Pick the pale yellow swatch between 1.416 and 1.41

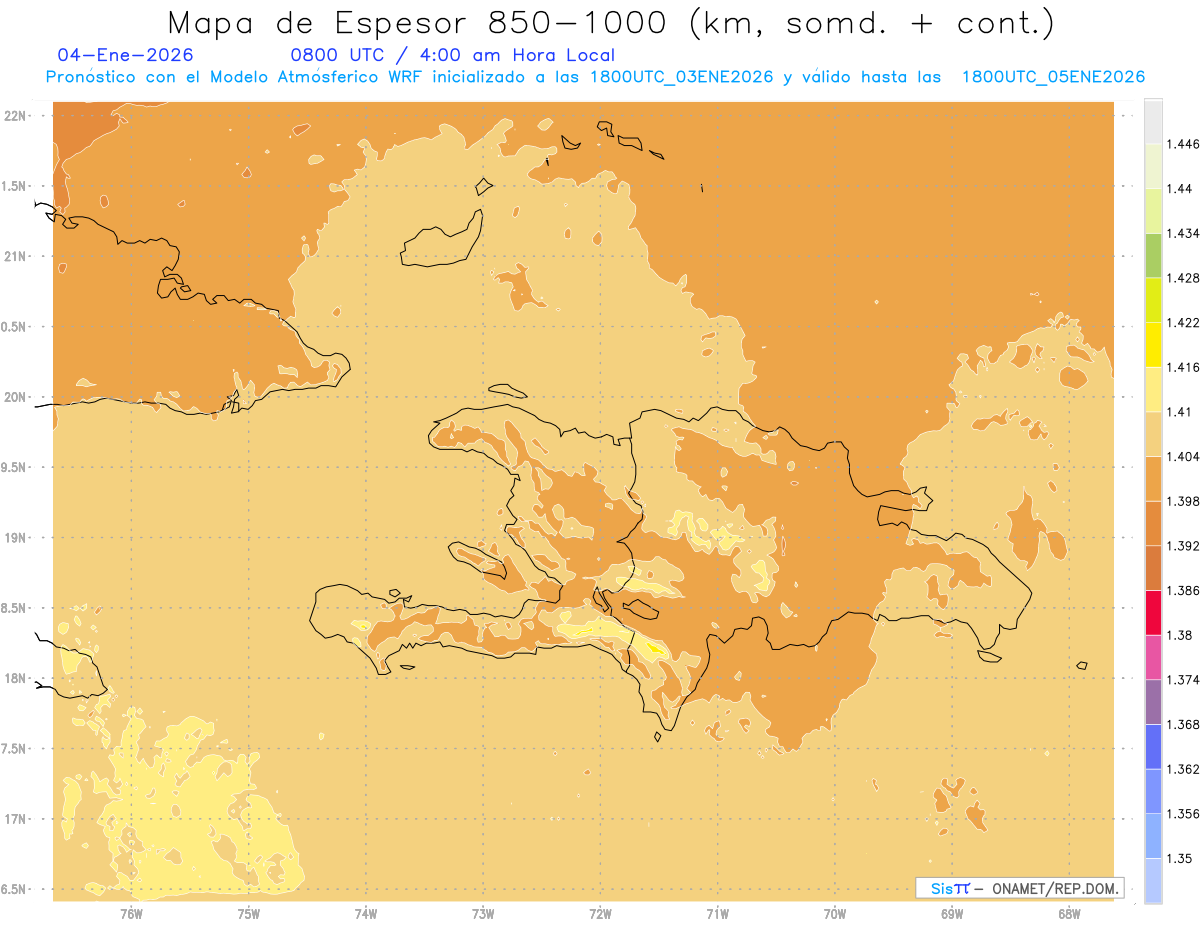click(x=1153, y=389)
